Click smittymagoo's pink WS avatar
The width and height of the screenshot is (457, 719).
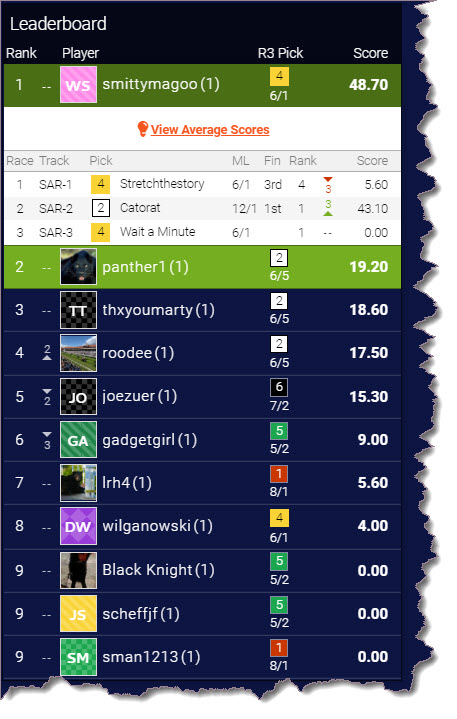(x=78, y=85)
